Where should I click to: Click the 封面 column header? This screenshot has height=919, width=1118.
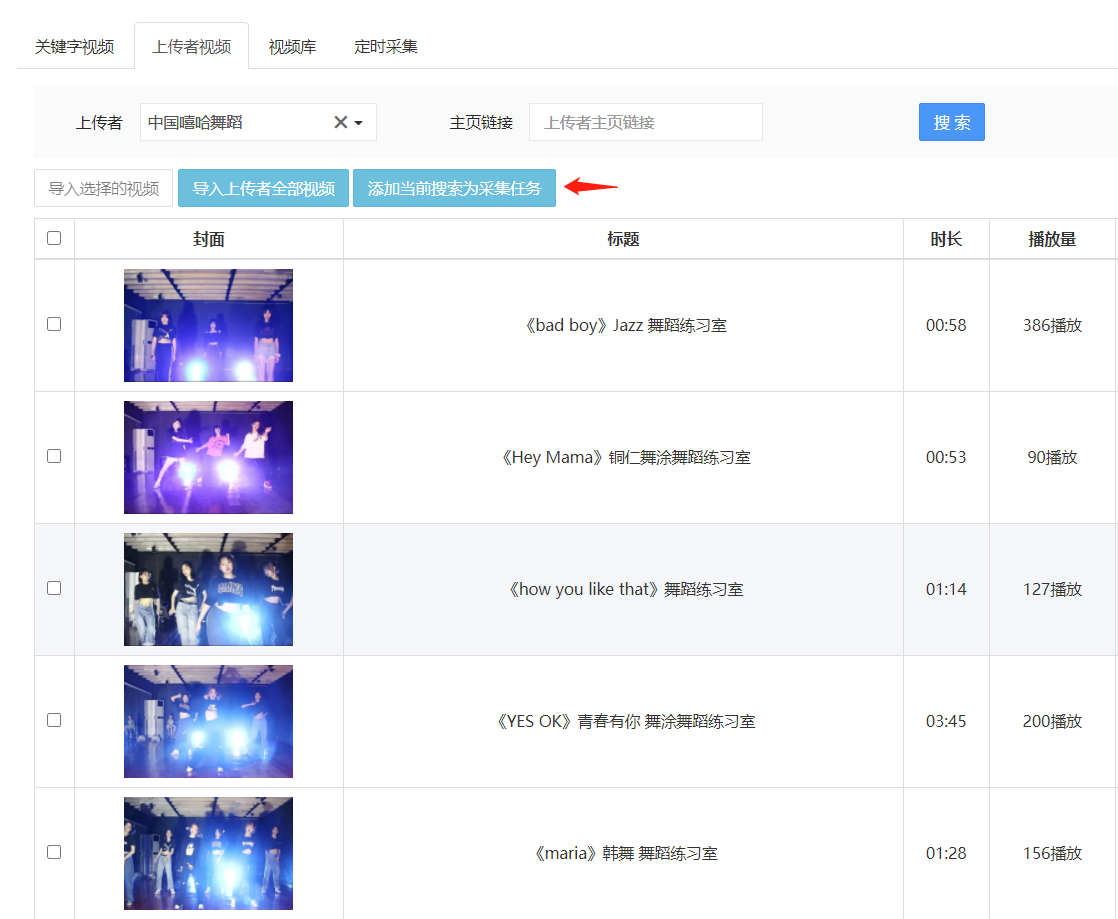tap(208, 239)
